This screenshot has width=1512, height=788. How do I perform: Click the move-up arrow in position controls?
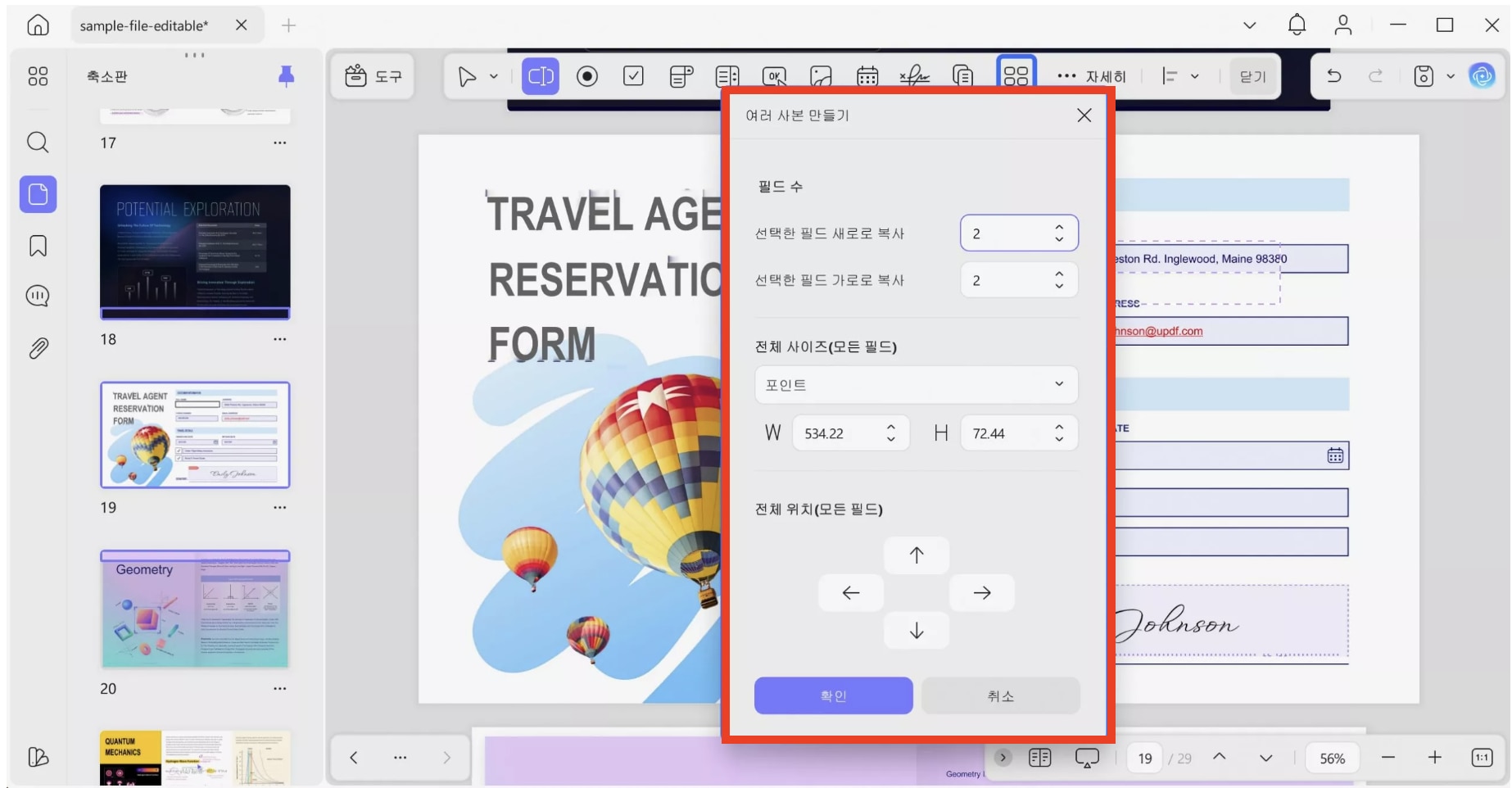pyautogui.click(x=917, y=555)
